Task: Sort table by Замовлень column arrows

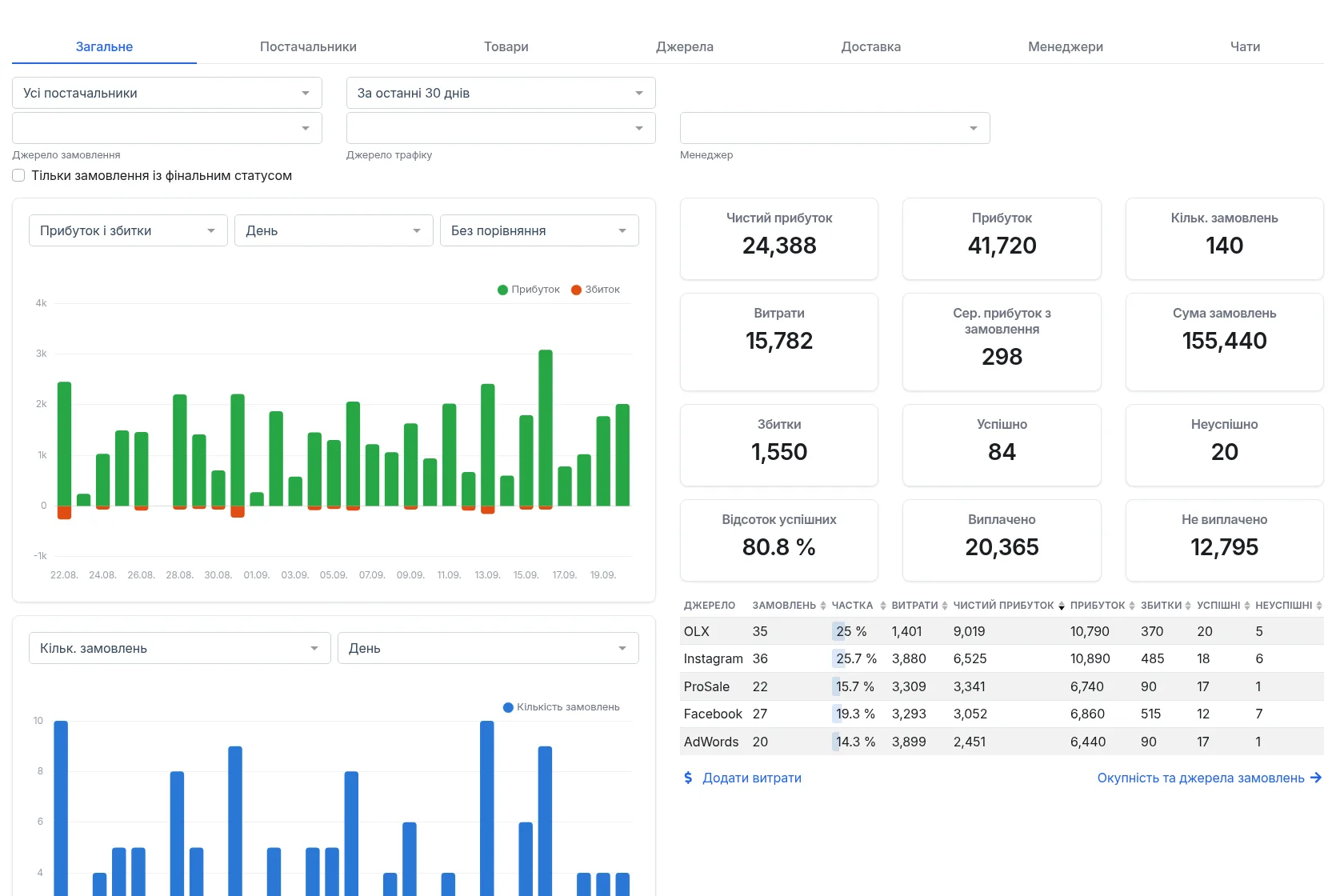Action: pos(823,606)
